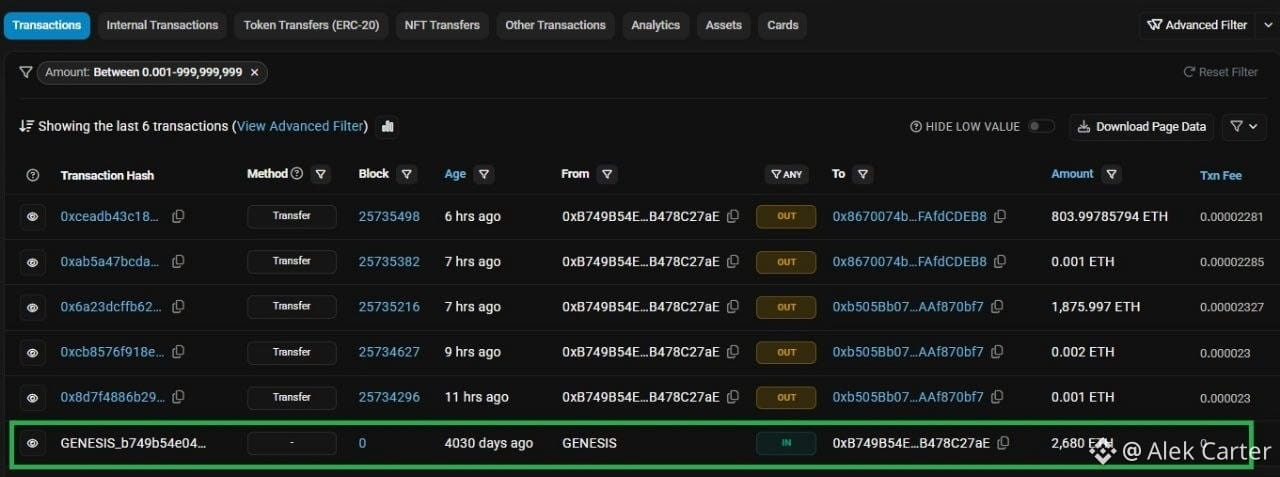Open the ANY direction filter
The height and width of the screenshot is (477, 1280).
pyautogui.click(x=787, y=174)
